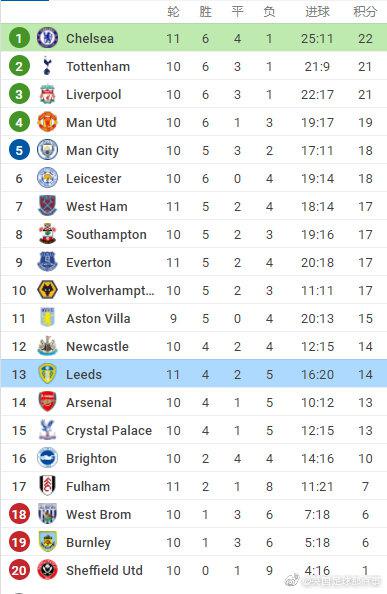Open the Man Utd crest icon
Image resolution: width=387 pixels, height=594 pixels.
click(47, 122)
